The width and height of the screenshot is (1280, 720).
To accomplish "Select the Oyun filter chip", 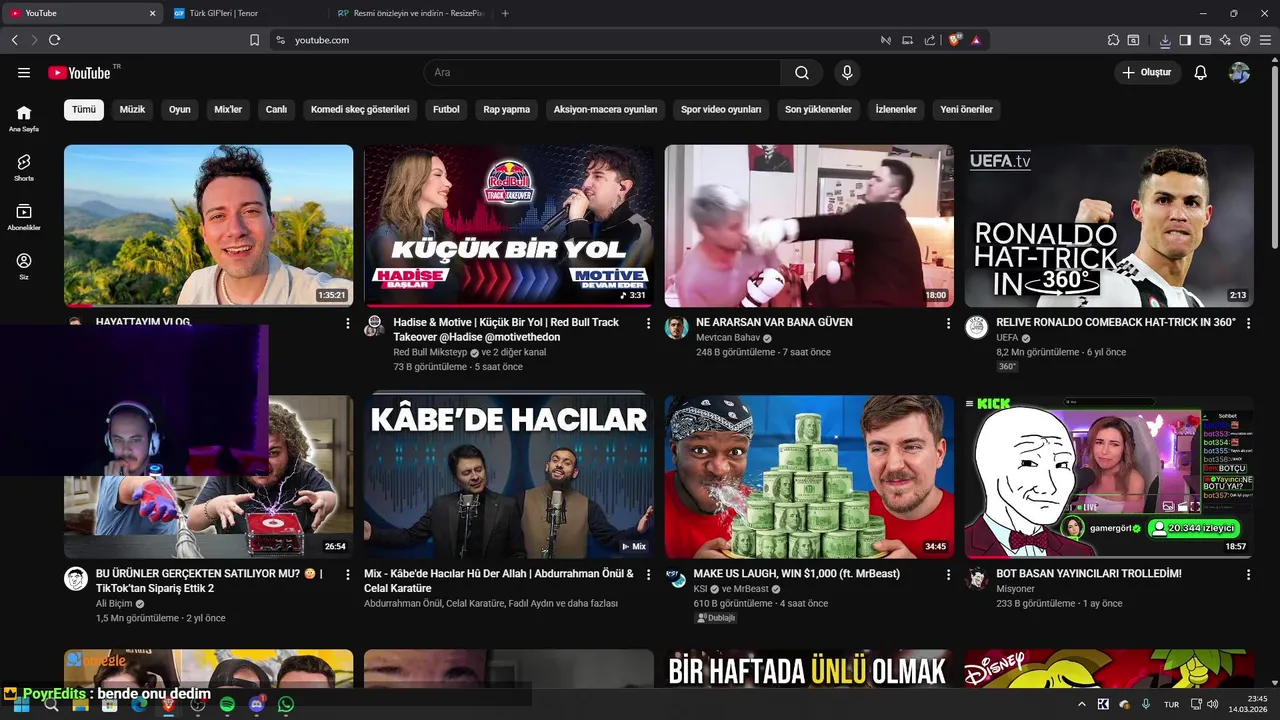I will (x=180, y=109).
